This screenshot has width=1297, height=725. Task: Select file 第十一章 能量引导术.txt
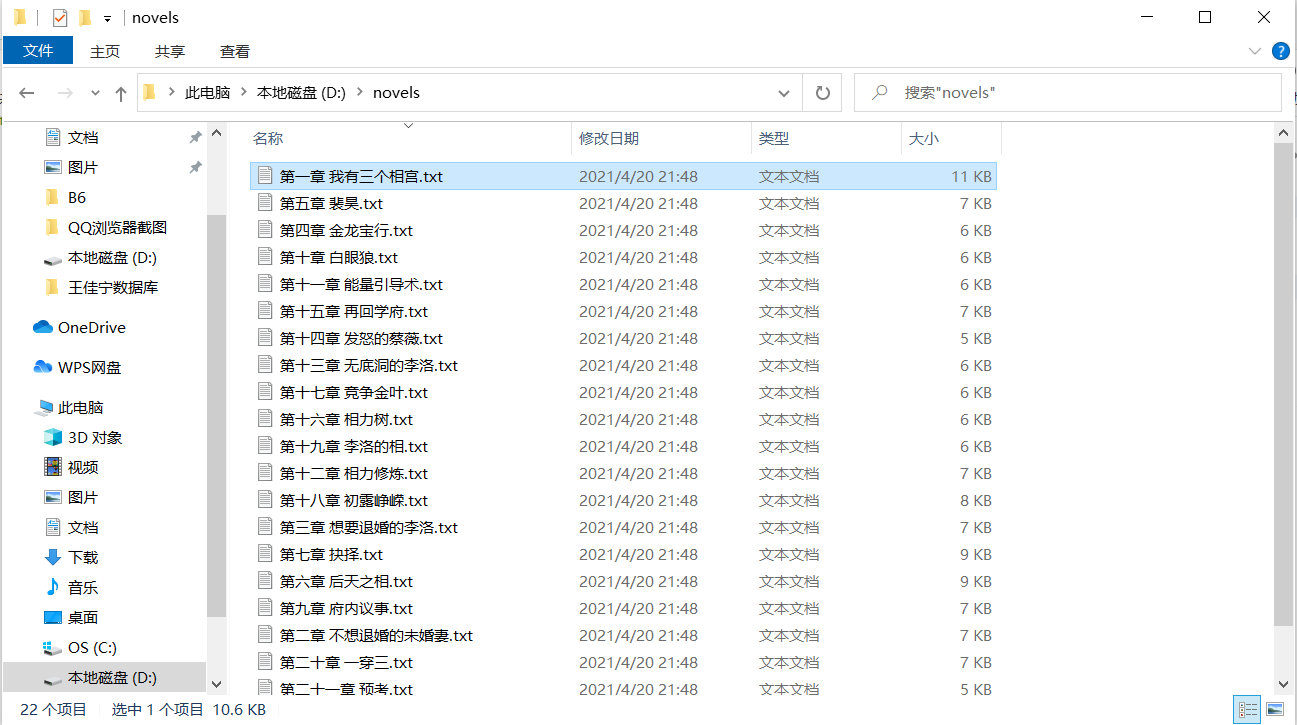tap(361, 284)
